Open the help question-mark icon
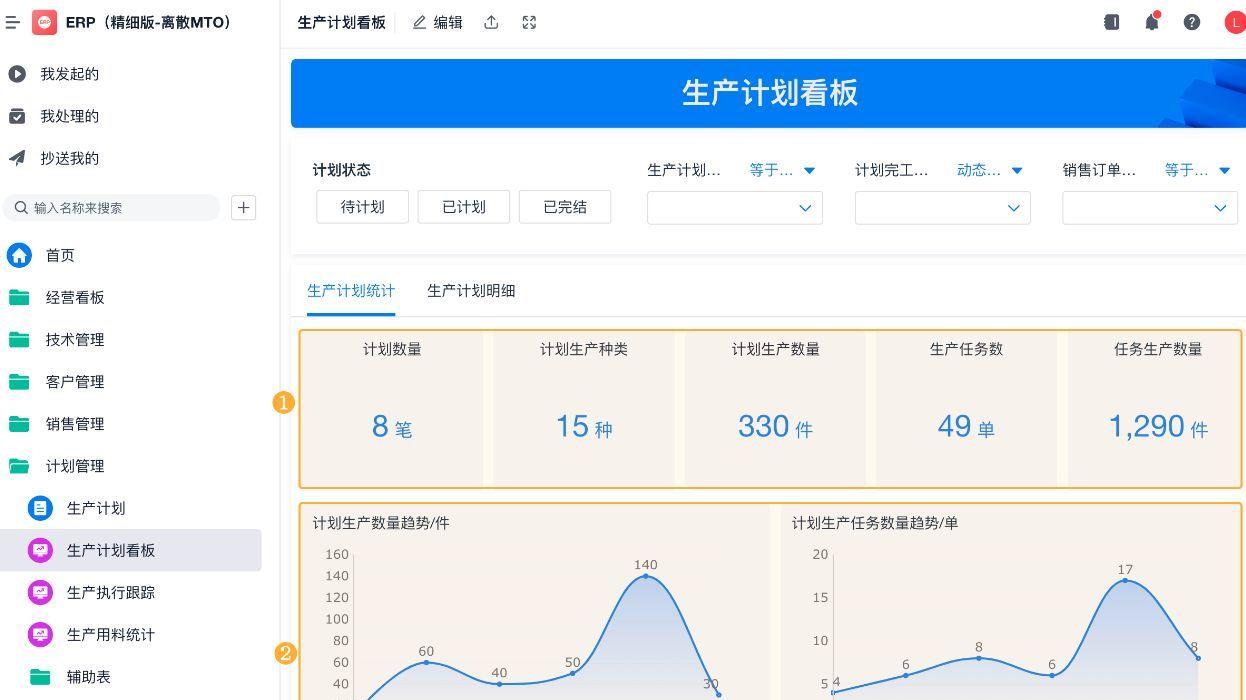Screen dimensions: 1246x700 (1191, 22)
